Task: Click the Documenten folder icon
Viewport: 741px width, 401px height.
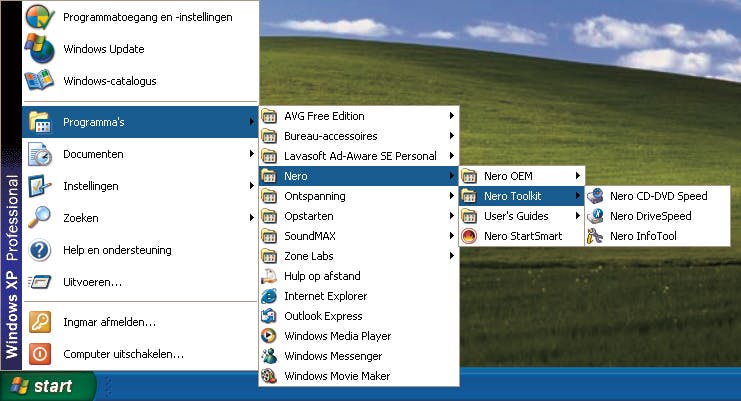Action: coord(40,154)
